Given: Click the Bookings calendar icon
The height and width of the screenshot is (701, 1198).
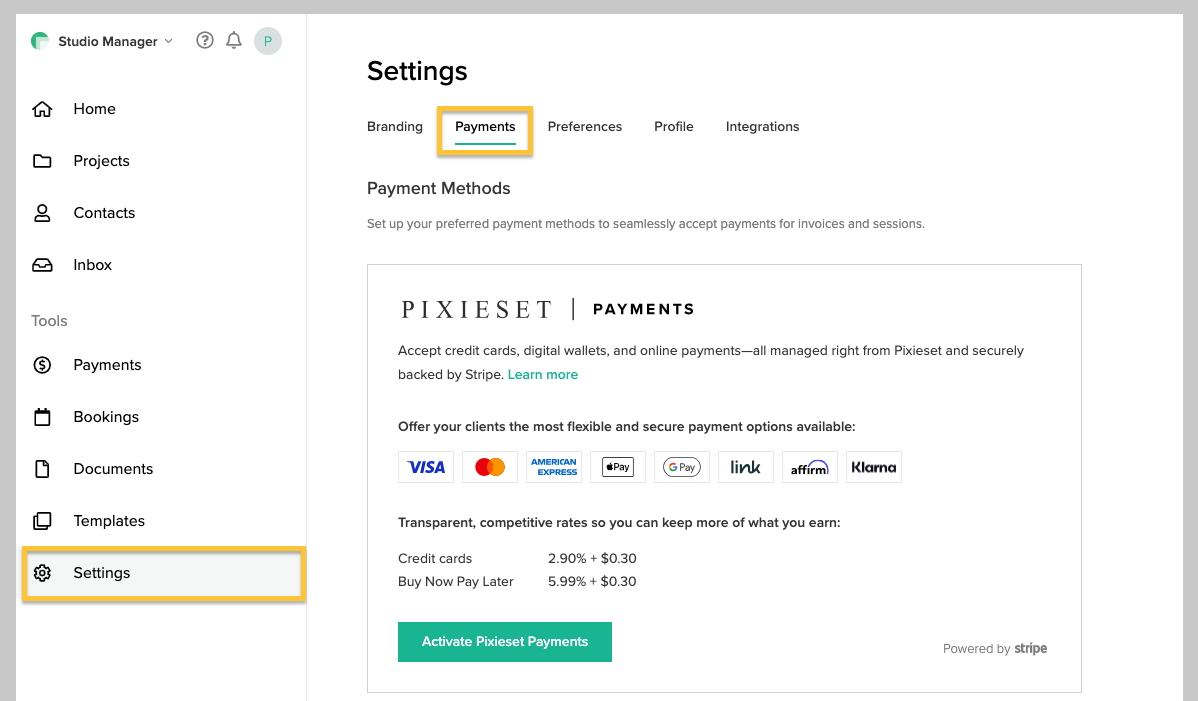Looking at the screenshot, I should 42,417.
